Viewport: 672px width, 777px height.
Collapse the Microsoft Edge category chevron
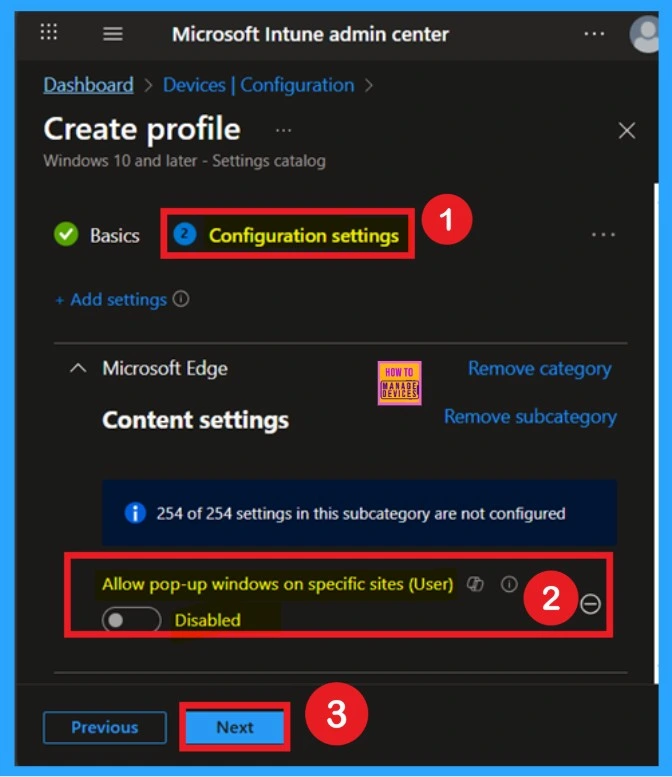tap(77, 369)
